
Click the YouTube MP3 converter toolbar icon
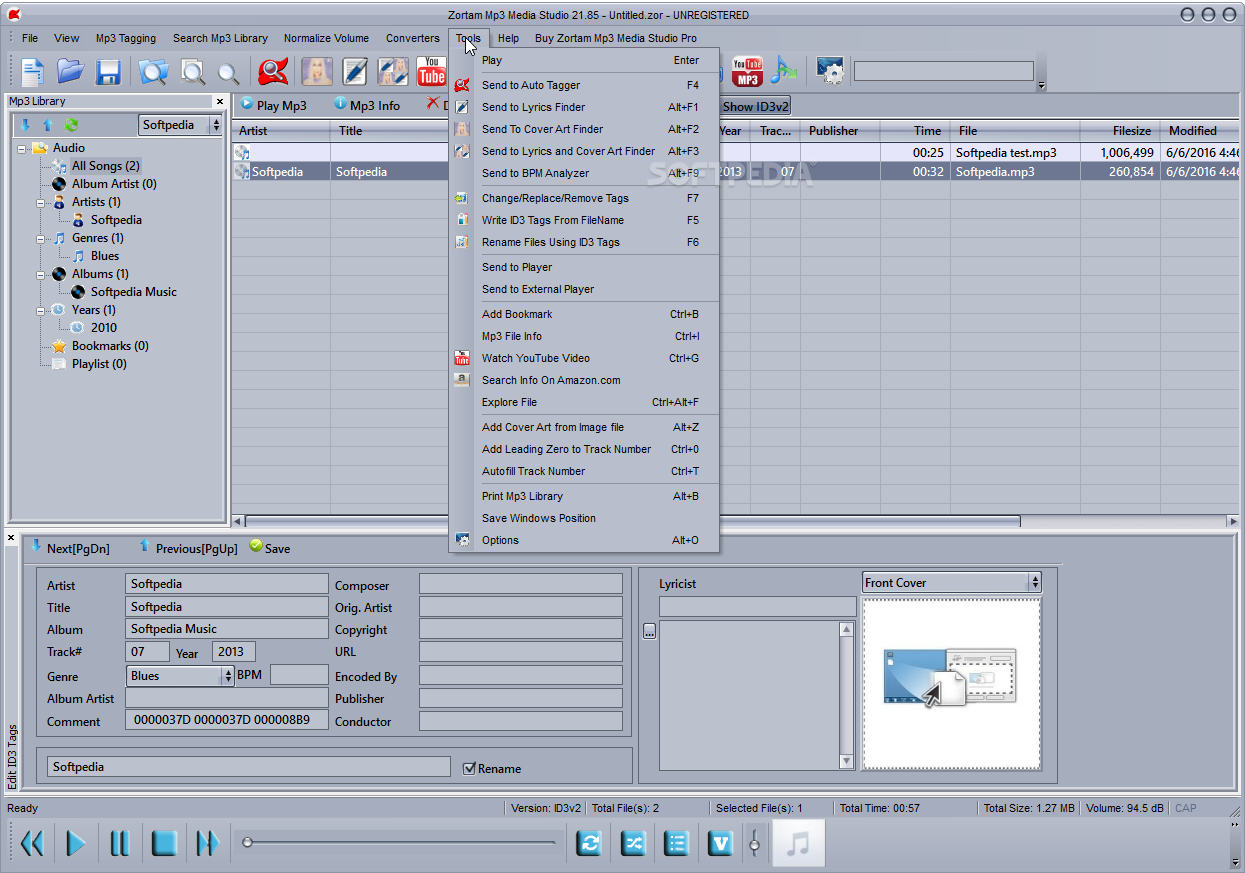tap(747, 72)
